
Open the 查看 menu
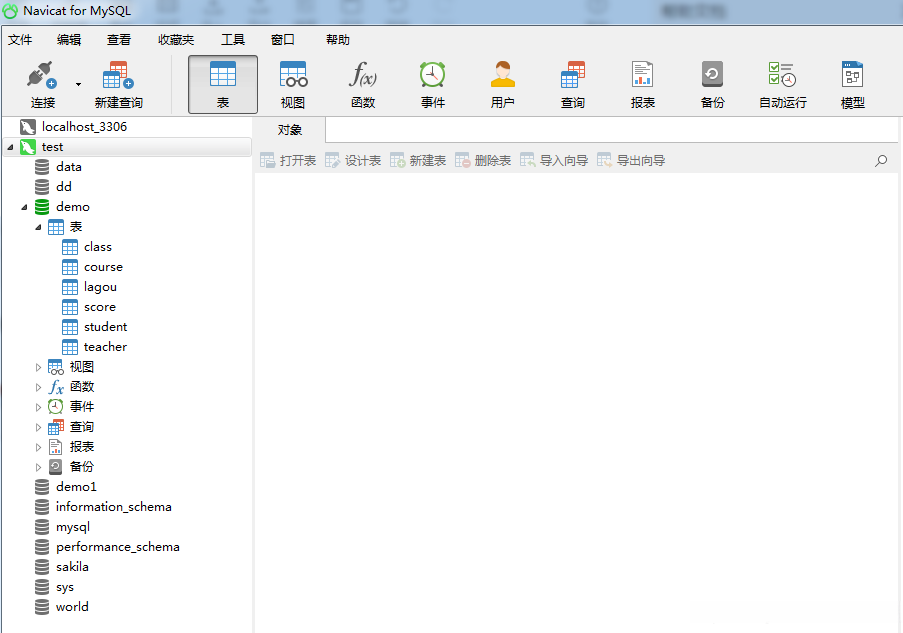119,40
